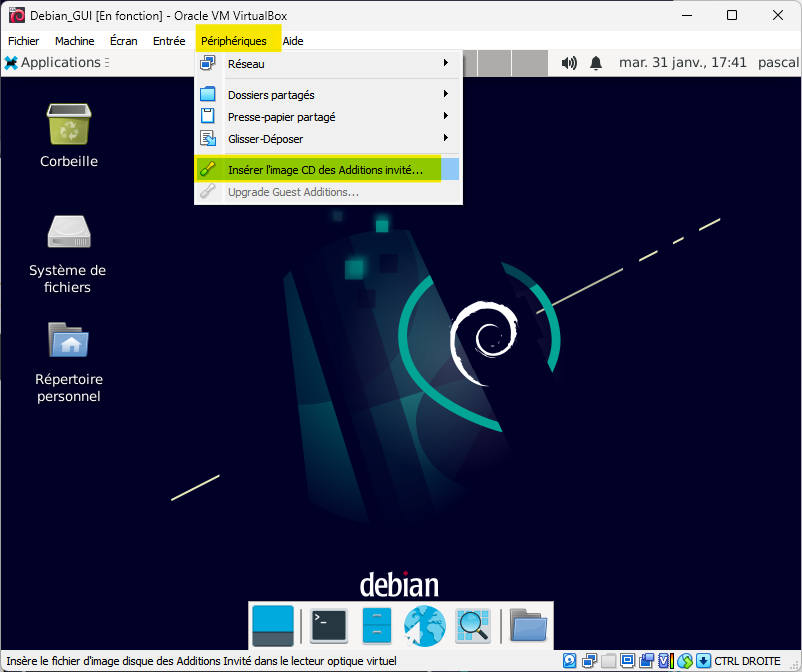Open the application finder magnifier icon
The image size is (802, 672).
[473, 625]
